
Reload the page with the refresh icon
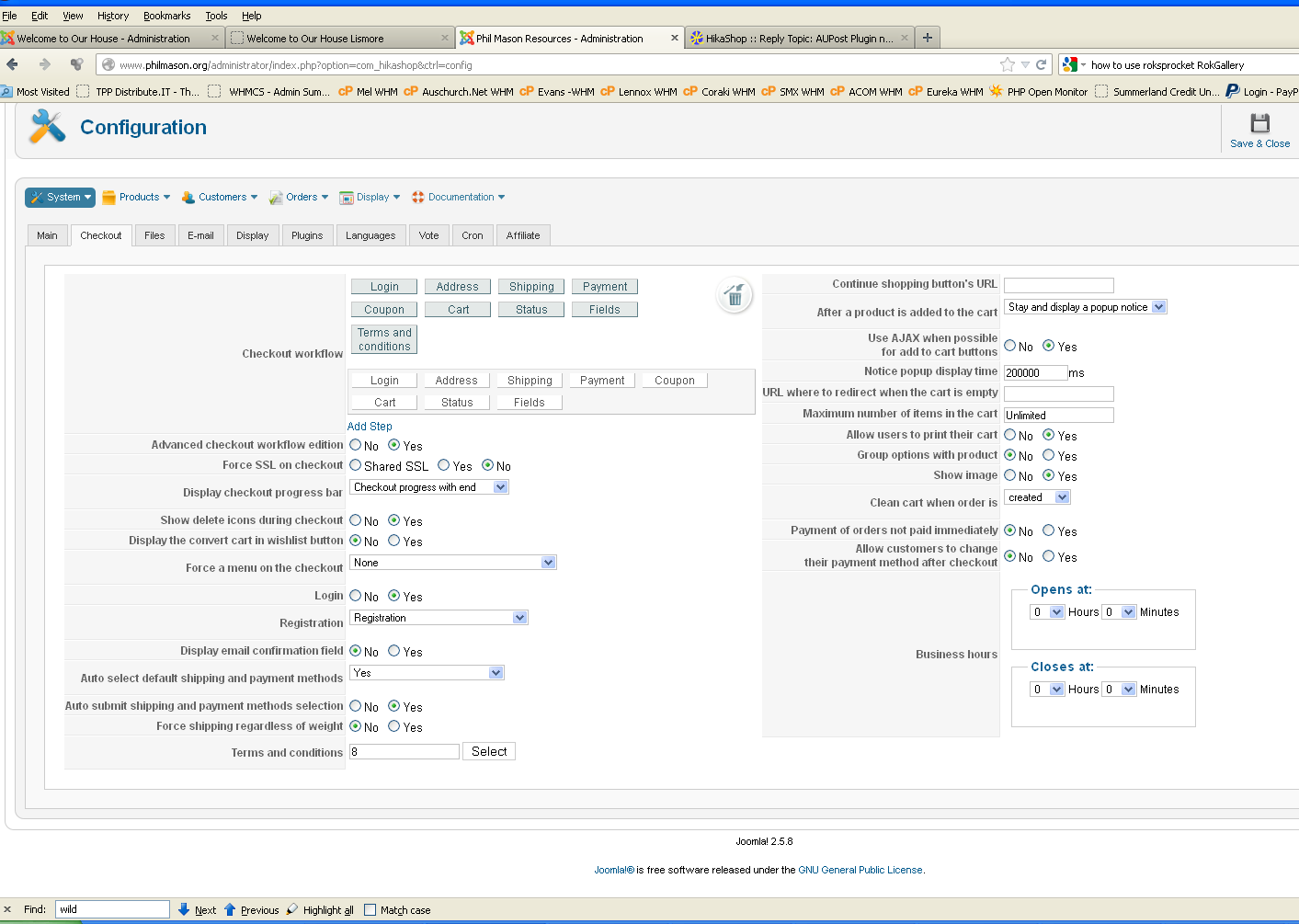click(1042, 64)
